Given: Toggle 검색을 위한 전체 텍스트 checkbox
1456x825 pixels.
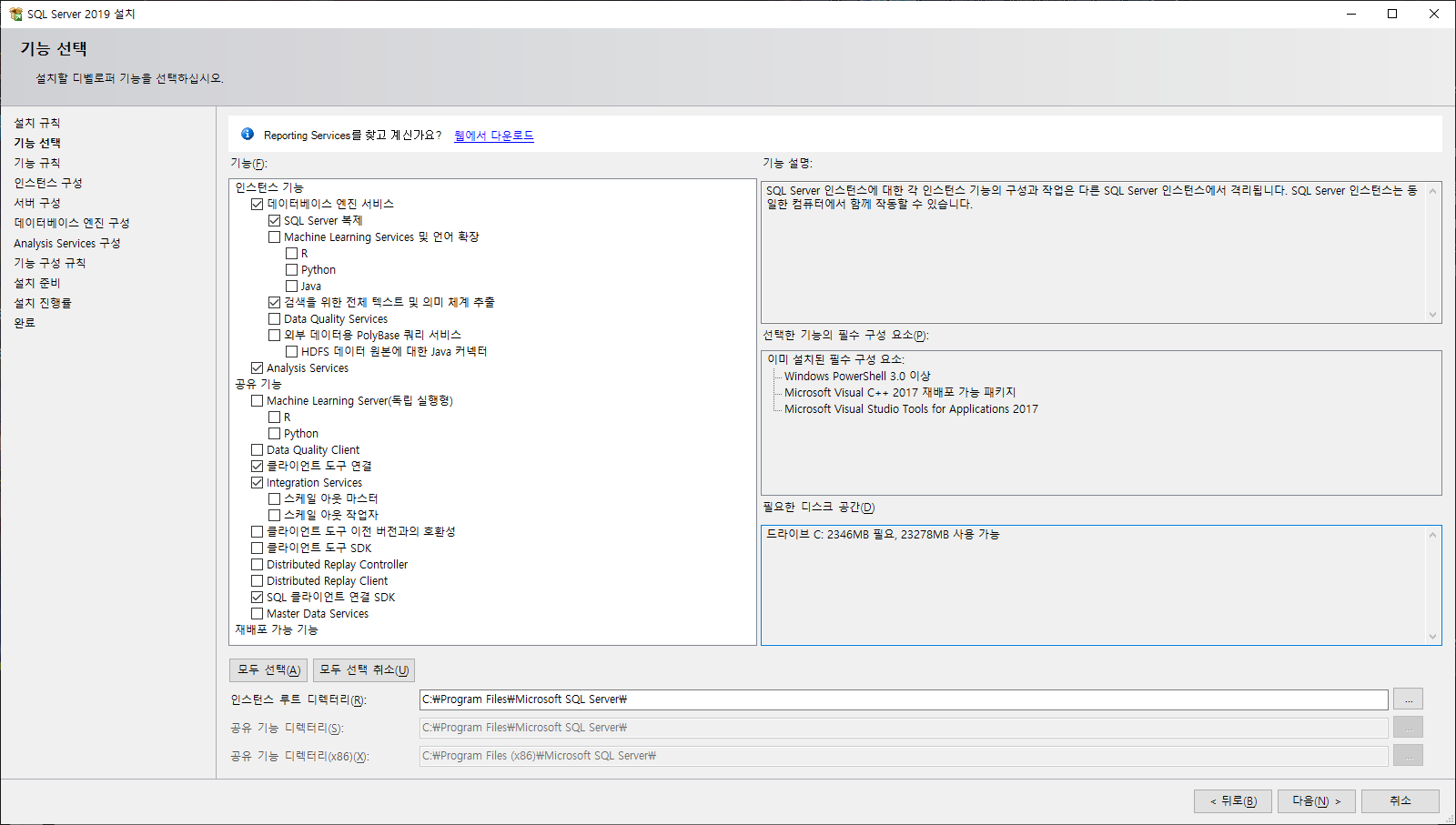Looking at the screenshot, I should click(x=274, y=302).
